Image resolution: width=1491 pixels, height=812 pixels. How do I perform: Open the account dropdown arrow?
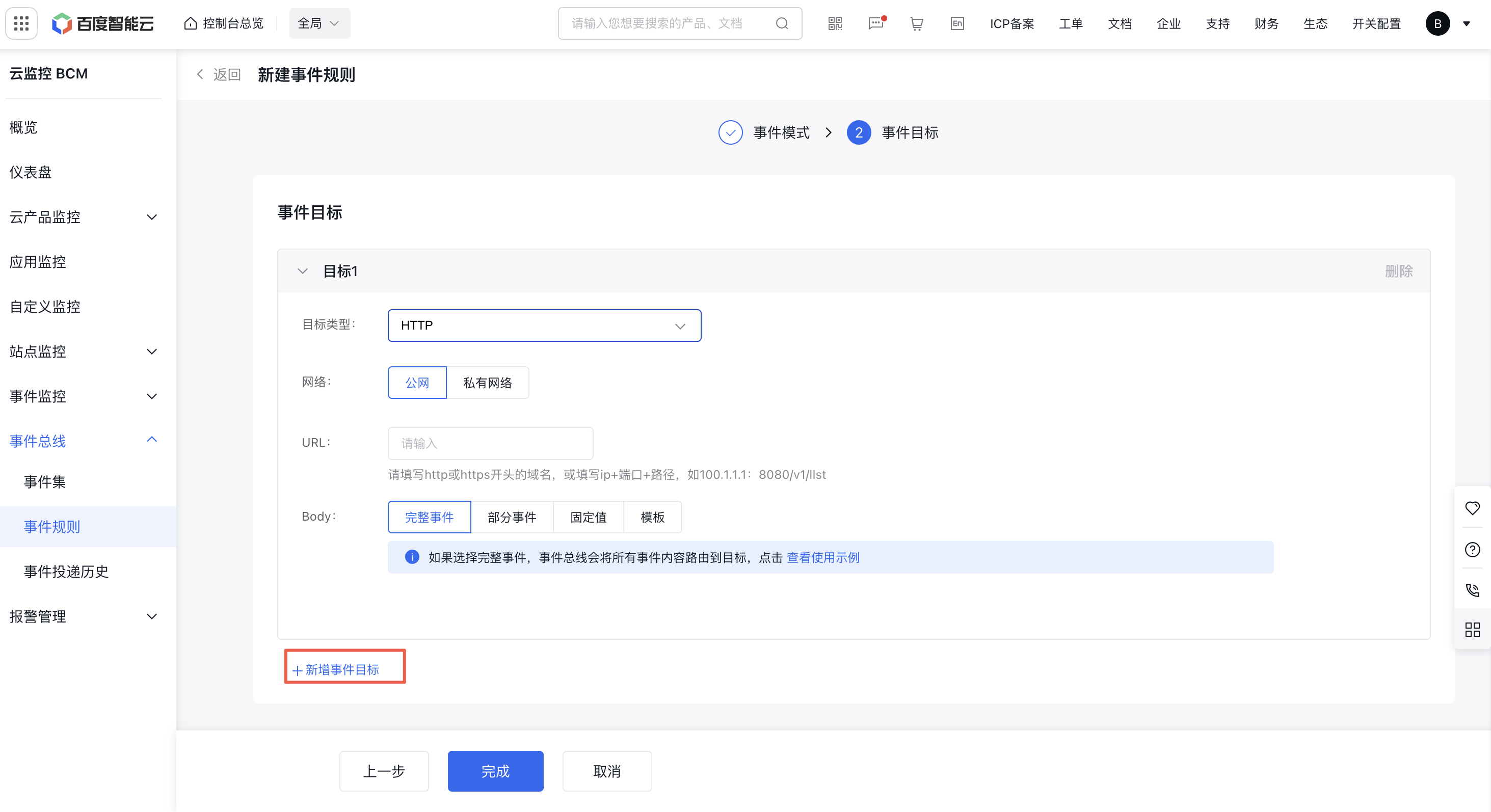point(1466,24)
